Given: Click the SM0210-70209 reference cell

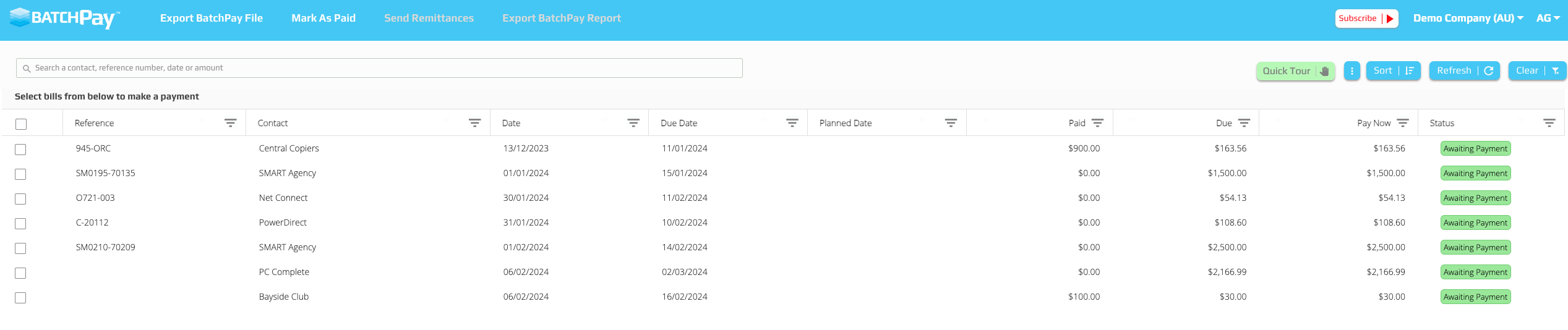Looking at the screenshot, I should pos(105,247).
